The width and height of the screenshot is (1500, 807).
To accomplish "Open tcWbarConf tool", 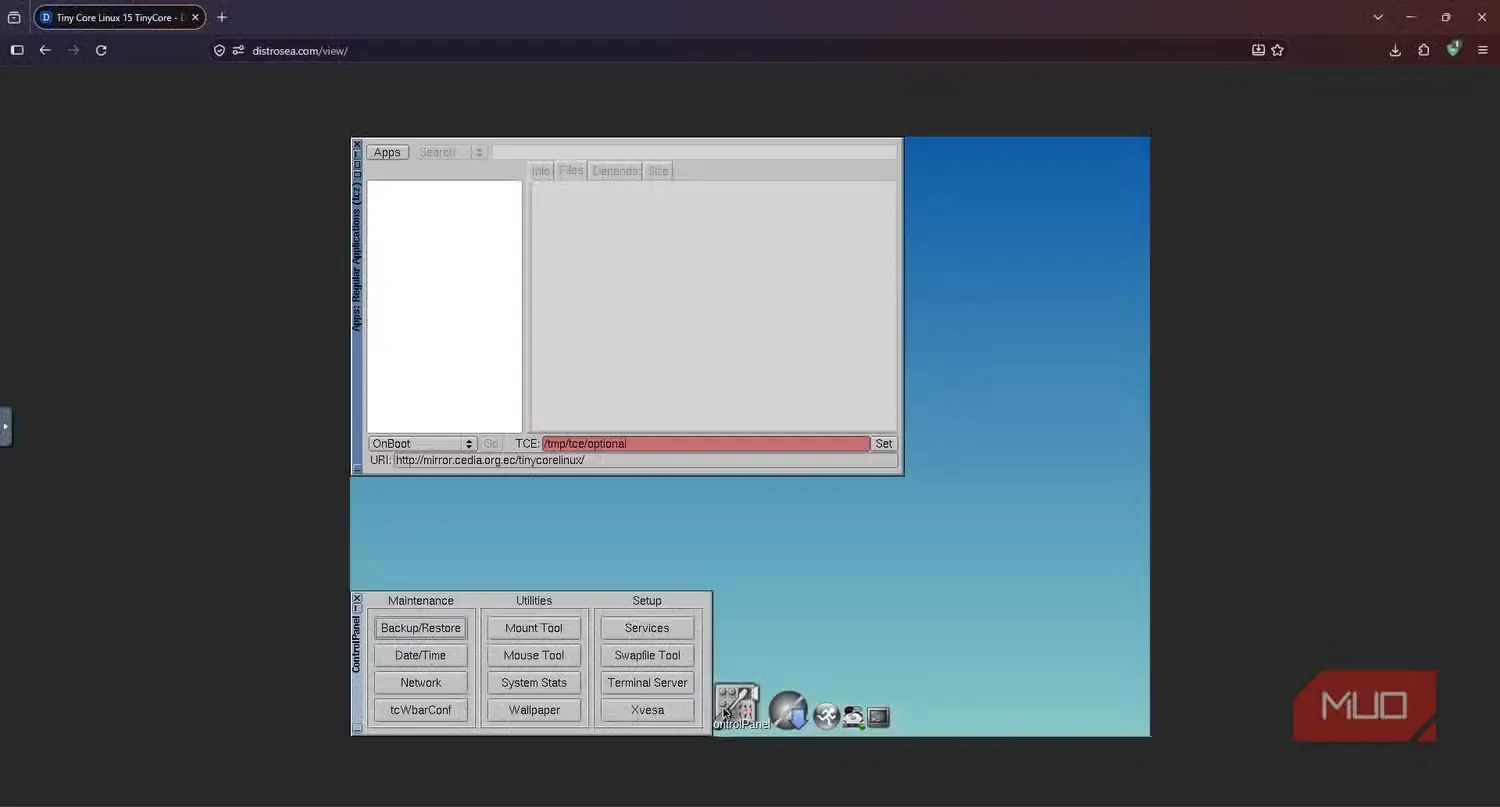I will pos(421,710).
